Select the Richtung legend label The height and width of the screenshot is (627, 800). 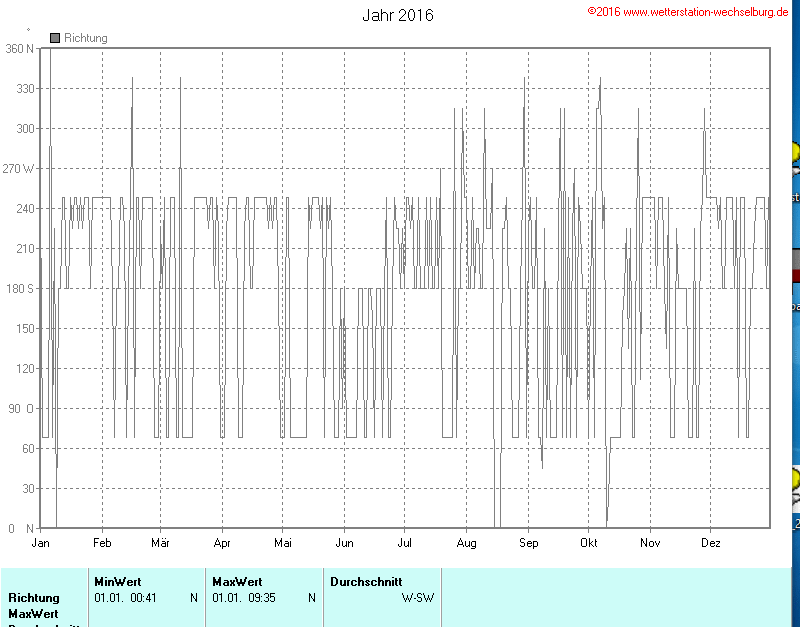(86, 38)
